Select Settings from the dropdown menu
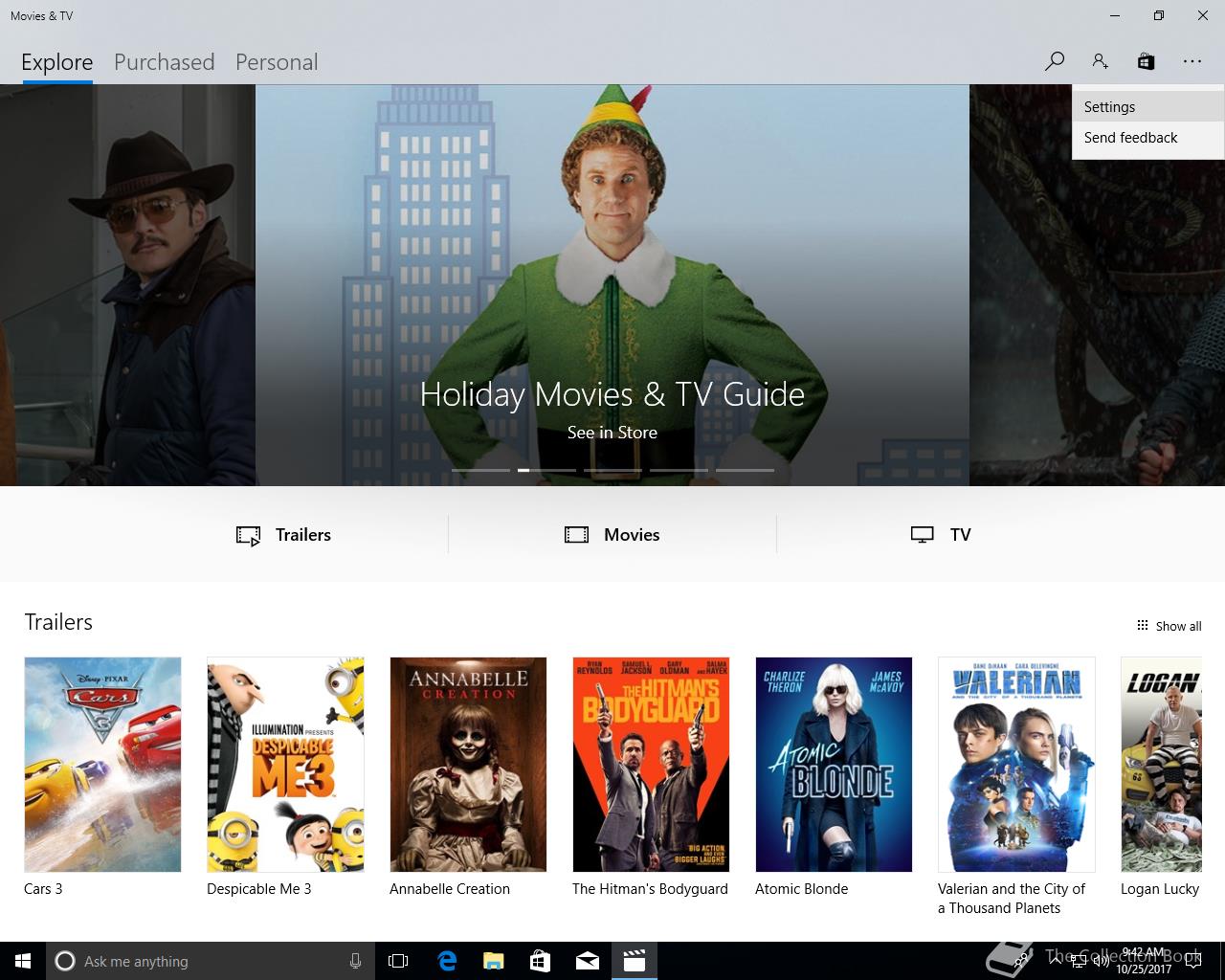 (1147, 107)
